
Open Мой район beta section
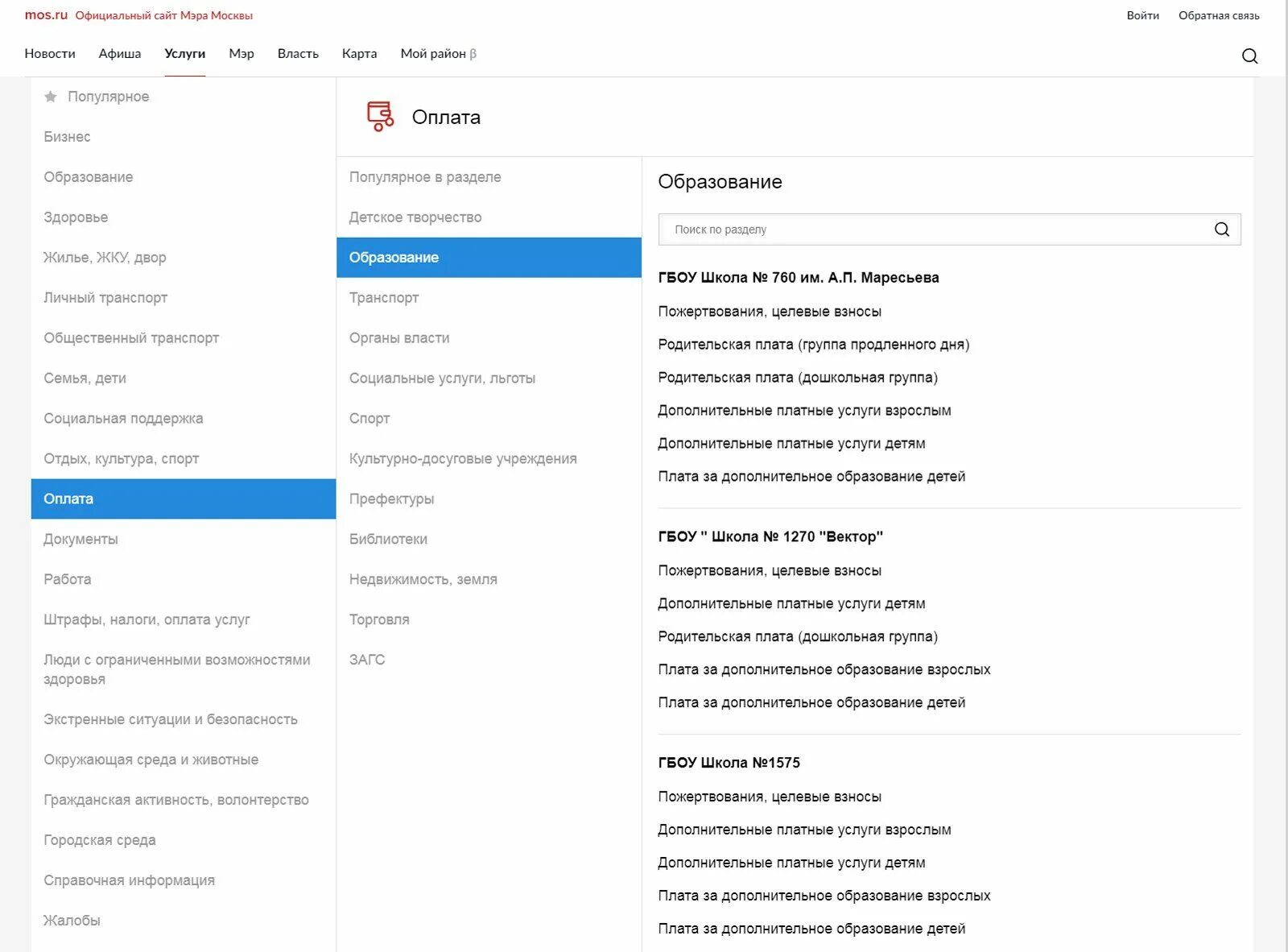click(438, 53)
